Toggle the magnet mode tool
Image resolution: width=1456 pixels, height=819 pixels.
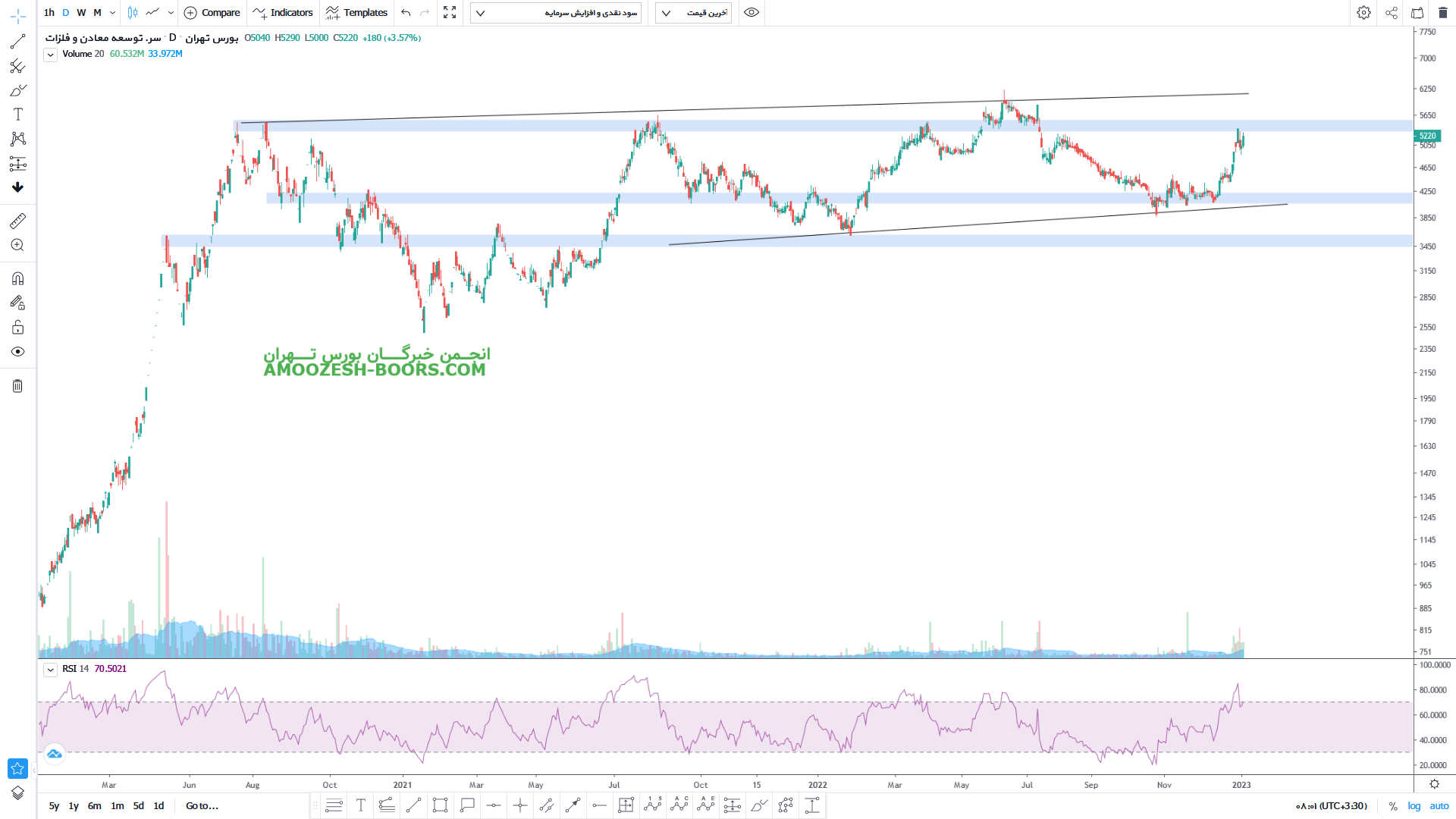(x=17, y=278)
